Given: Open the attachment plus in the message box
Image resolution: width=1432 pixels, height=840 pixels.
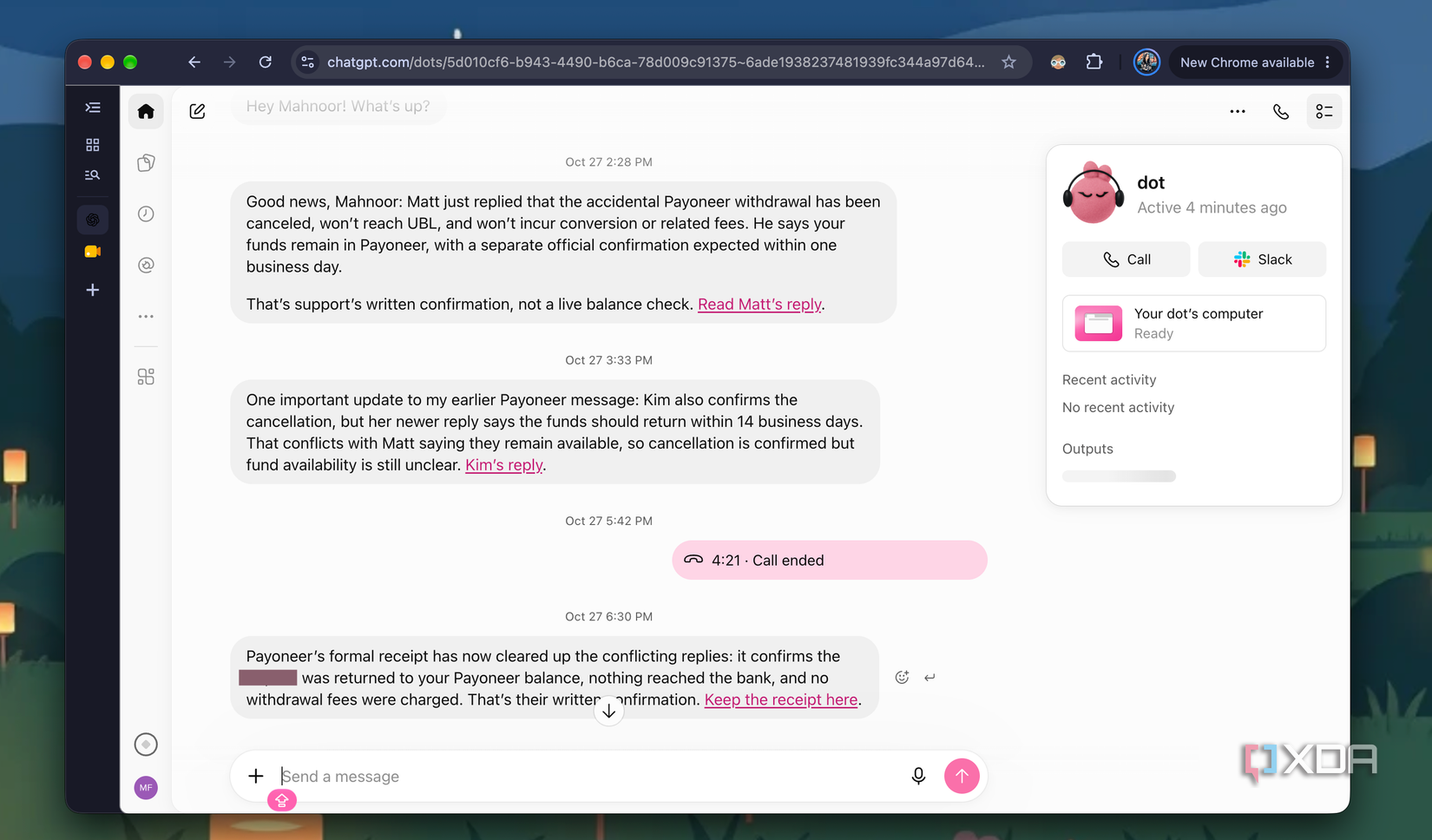Looking at the screenshot, I should coord(255,776).
